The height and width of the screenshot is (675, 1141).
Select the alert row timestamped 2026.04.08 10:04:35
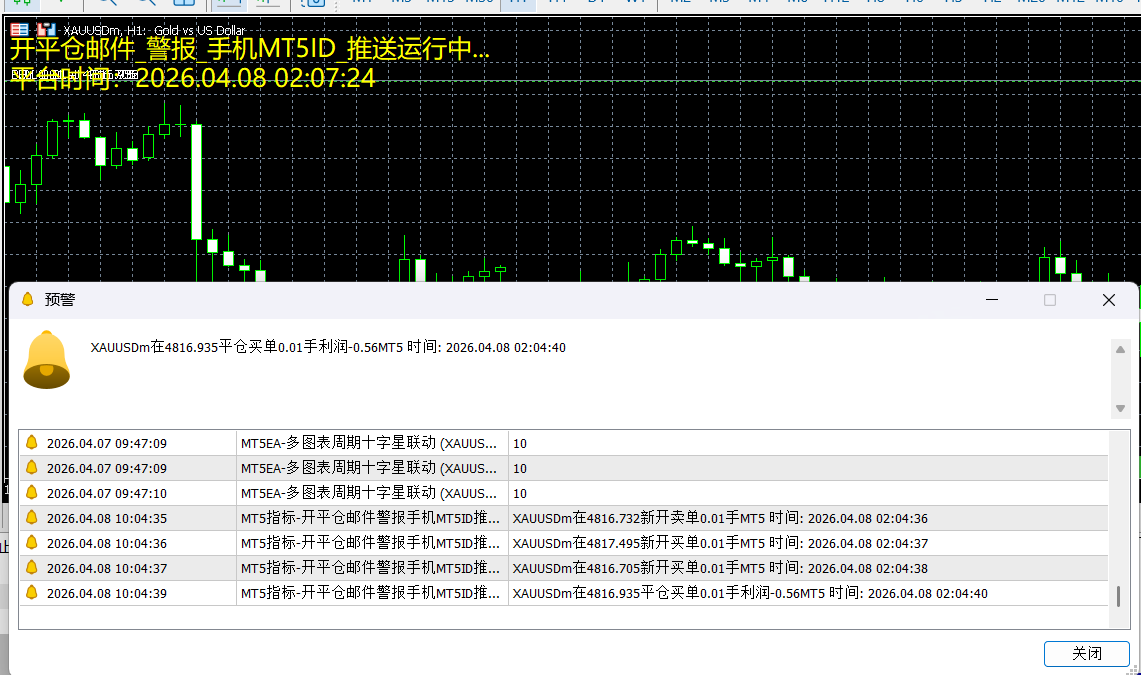[x=107, y=518]
